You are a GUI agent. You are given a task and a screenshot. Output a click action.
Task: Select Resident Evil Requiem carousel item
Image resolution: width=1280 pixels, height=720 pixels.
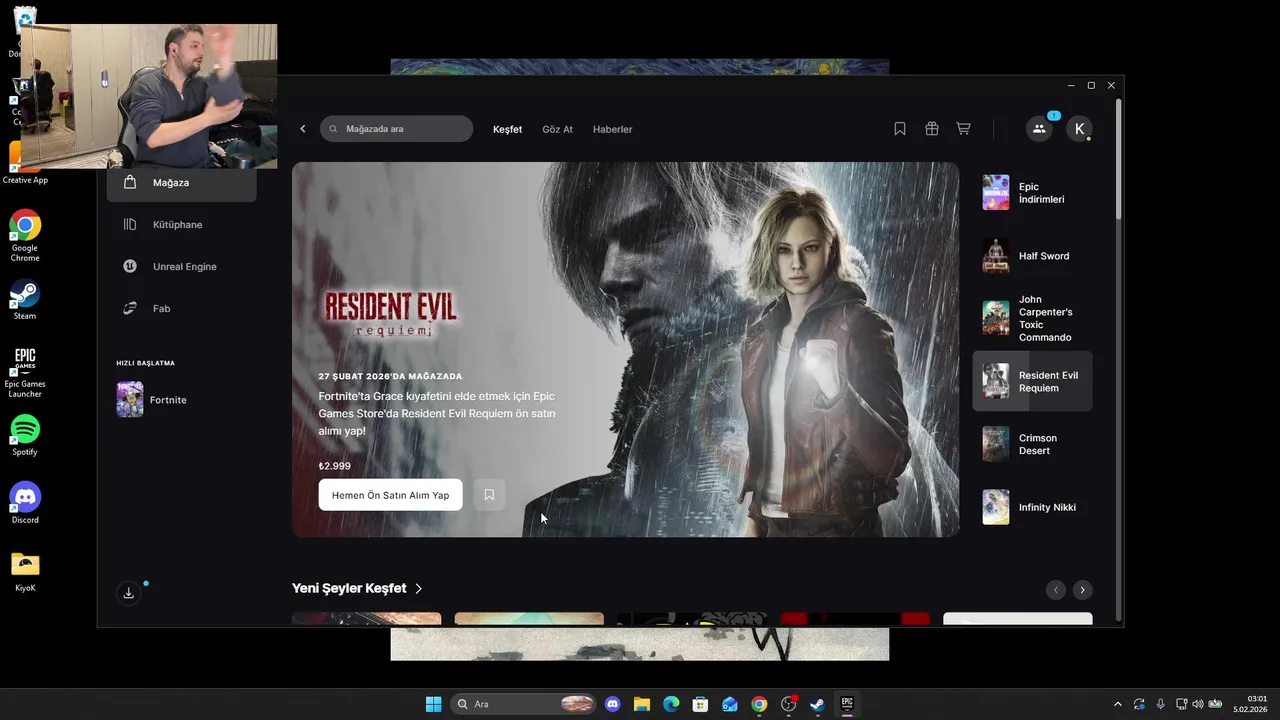point(1032,381)
